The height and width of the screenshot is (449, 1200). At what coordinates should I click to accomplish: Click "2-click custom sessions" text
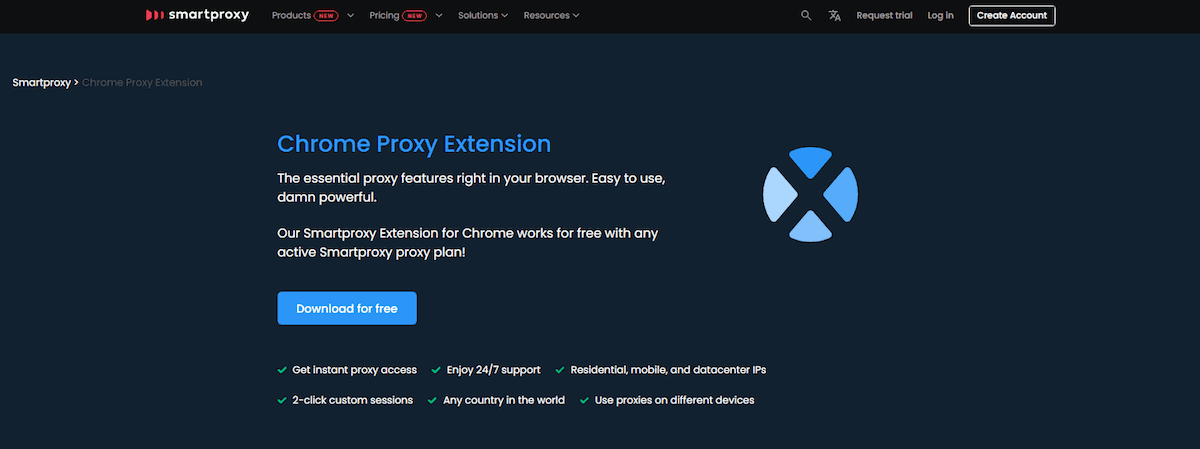click(353, 400)
